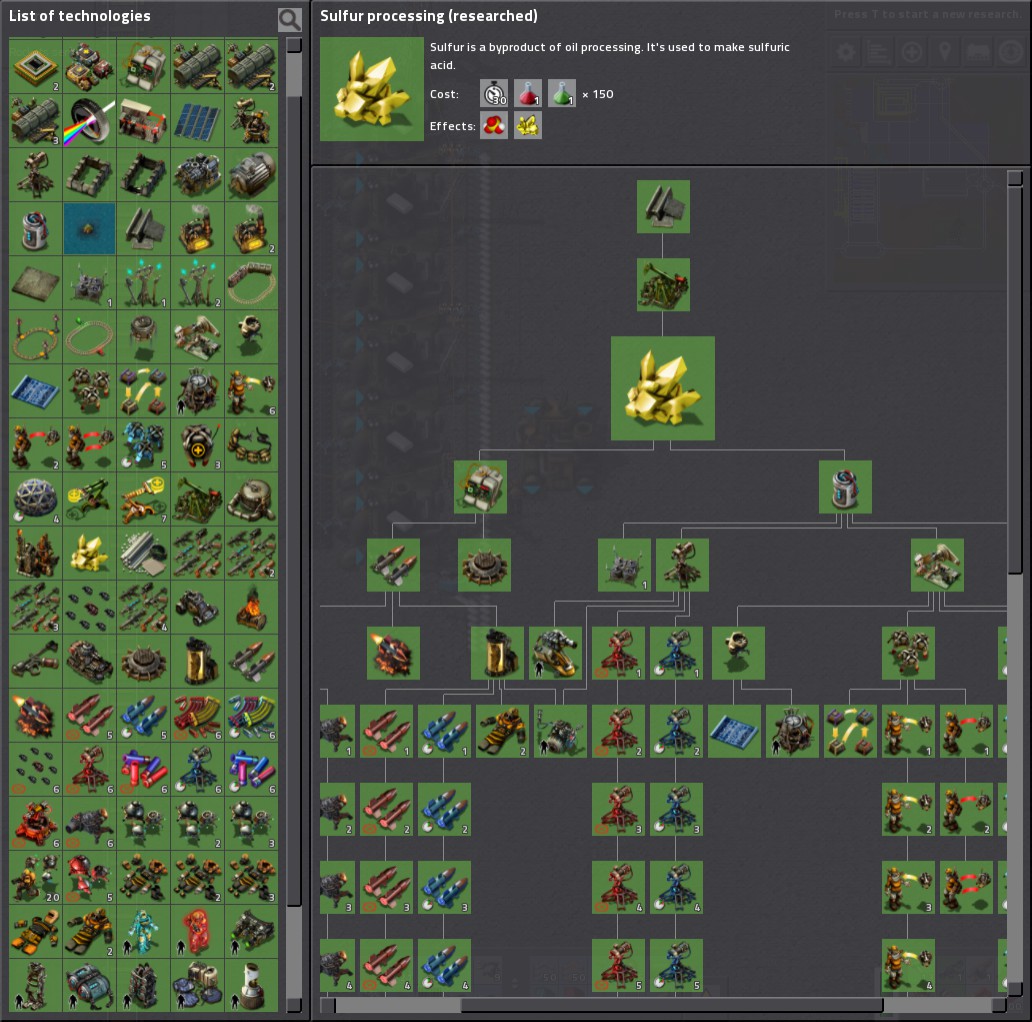
Task: Pick the sulfur crystal in the technology list
Action: [90, 553]
